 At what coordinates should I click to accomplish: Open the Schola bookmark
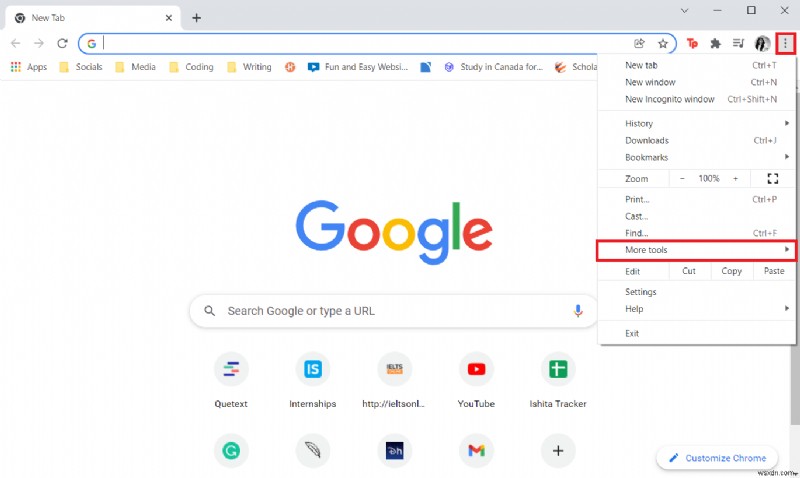576,67
